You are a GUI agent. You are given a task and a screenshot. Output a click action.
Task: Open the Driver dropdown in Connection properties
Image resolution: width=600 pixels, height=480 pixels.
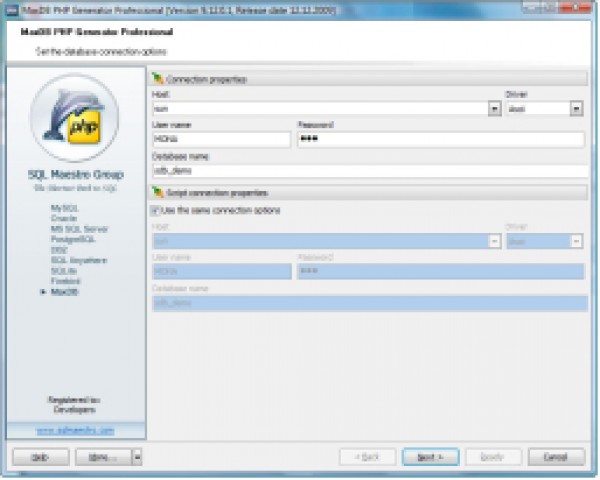pos(576,109)
